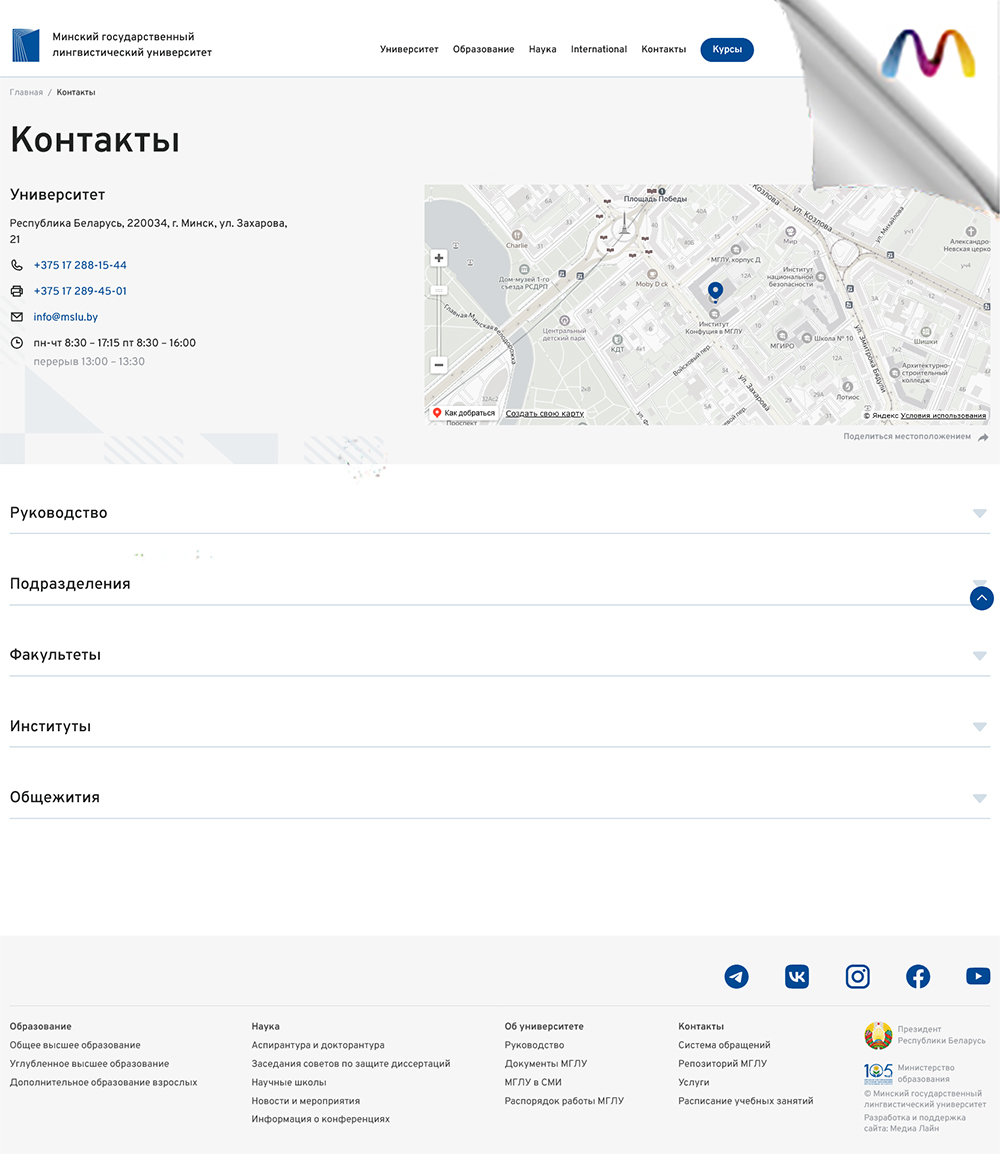Viewport: 1000px width, 1154px height.
Task: Expand the Общежития section arrow
Action: [979, 799]
